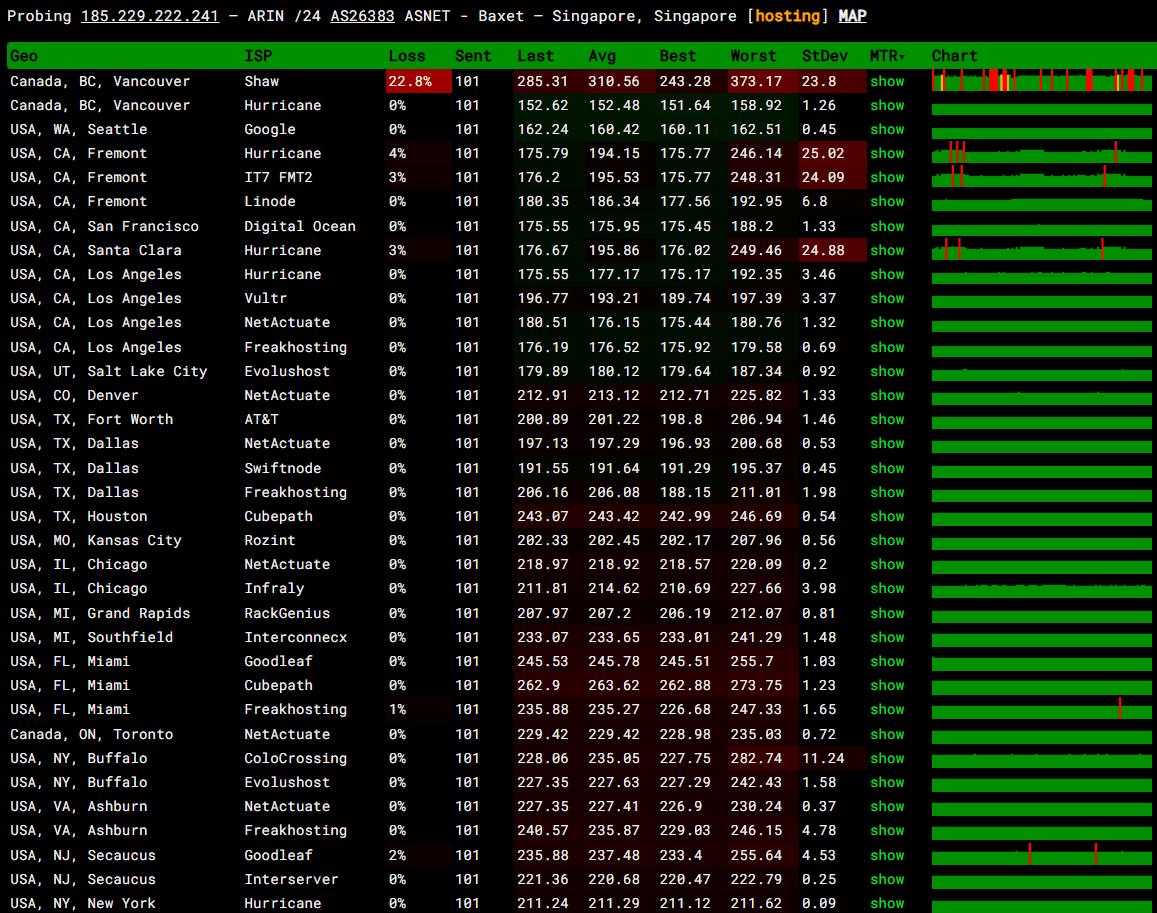
Task: Sort table by the ISP column header
Action: pyautogui.click(x=258, y=56)
